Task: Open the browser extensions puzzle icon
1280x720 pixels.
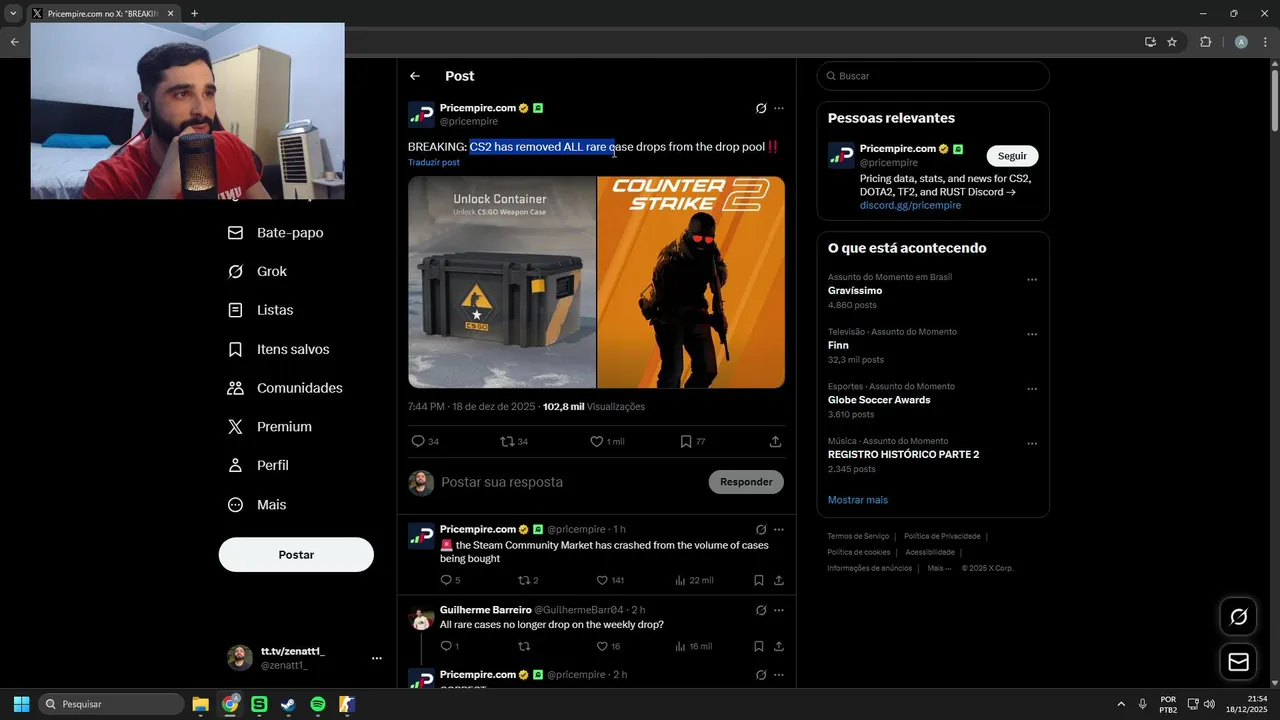Action: tap(1205, 42)
